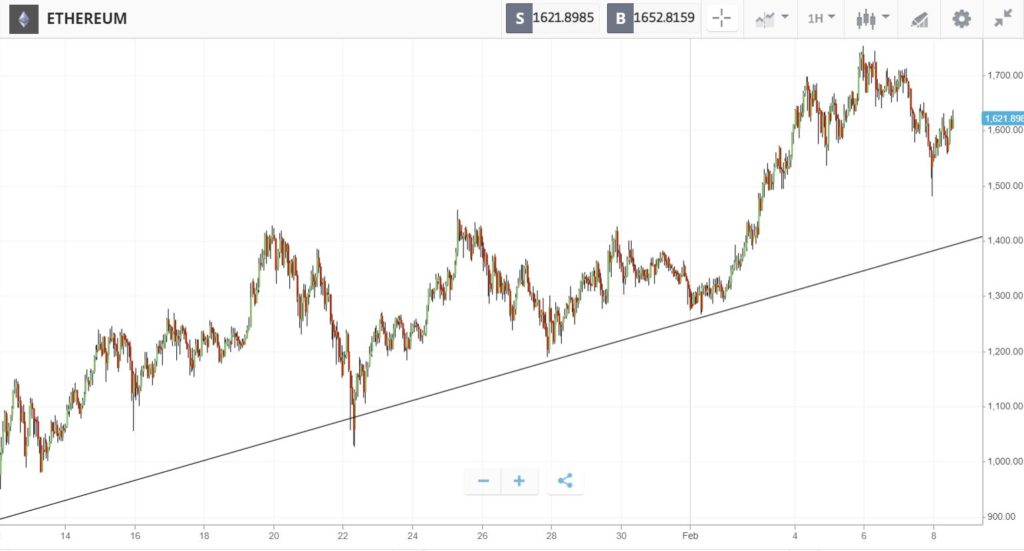Click the ETHEREUM instrument title
Viewport: 1024px width, 551px height.
tap(87, 18)
